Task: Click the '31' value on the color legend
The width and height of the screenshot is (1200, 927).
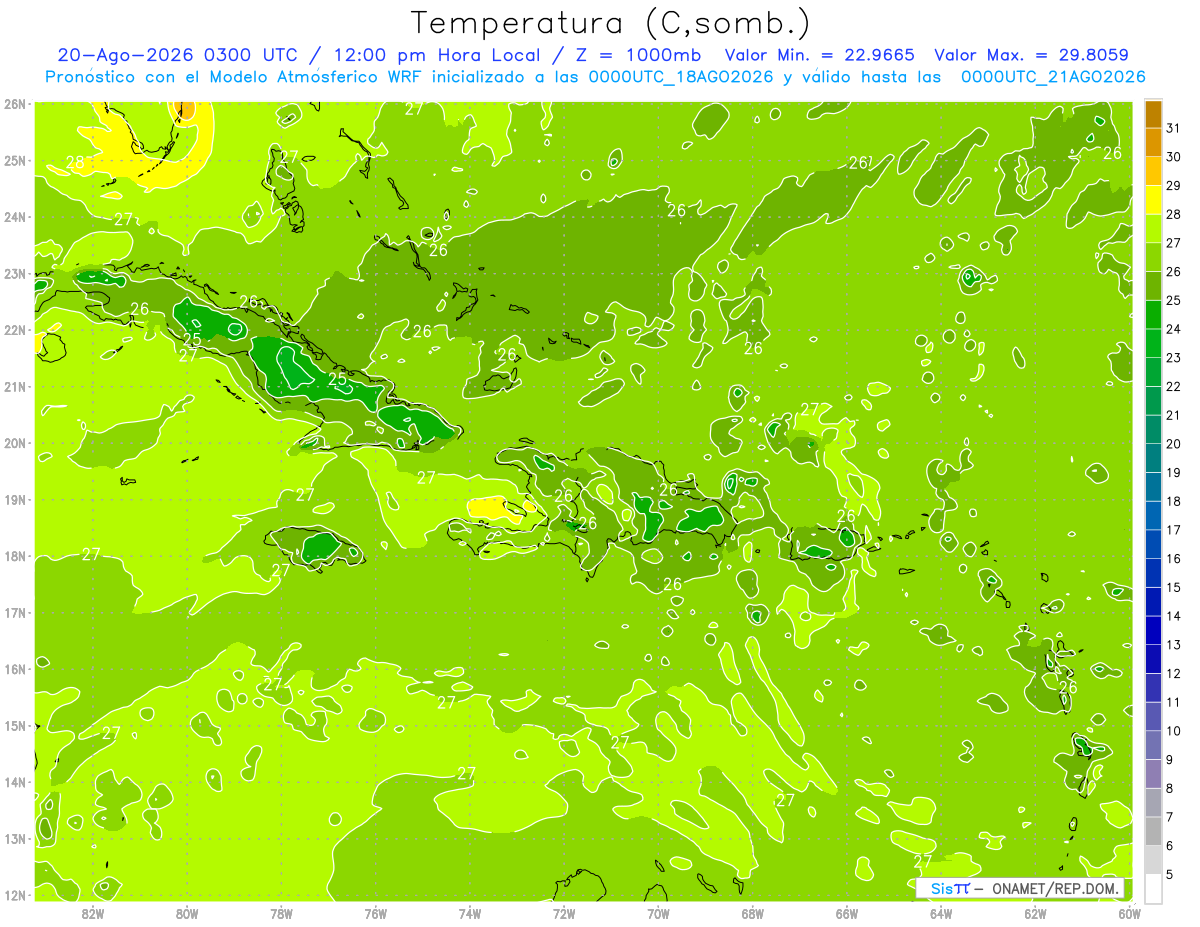Action: coord(1174,128)
